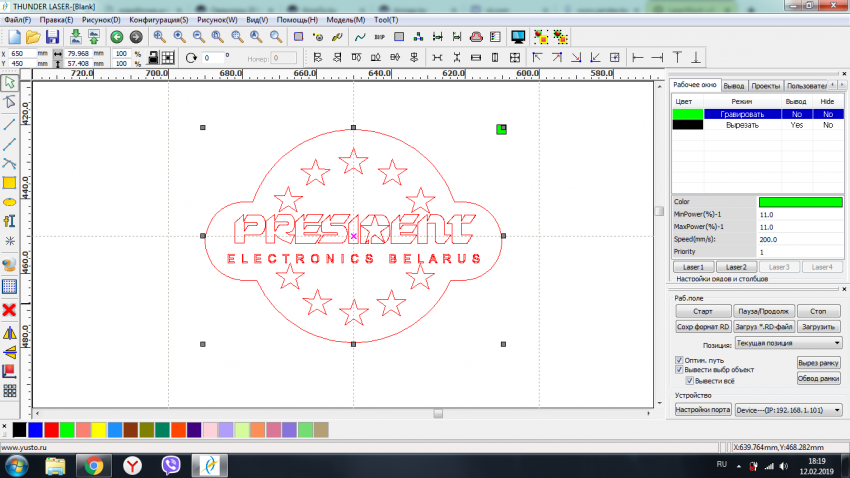850x478 pixels.
Task: Click the Save file floppy disk icon
Action: coord(52,37)
